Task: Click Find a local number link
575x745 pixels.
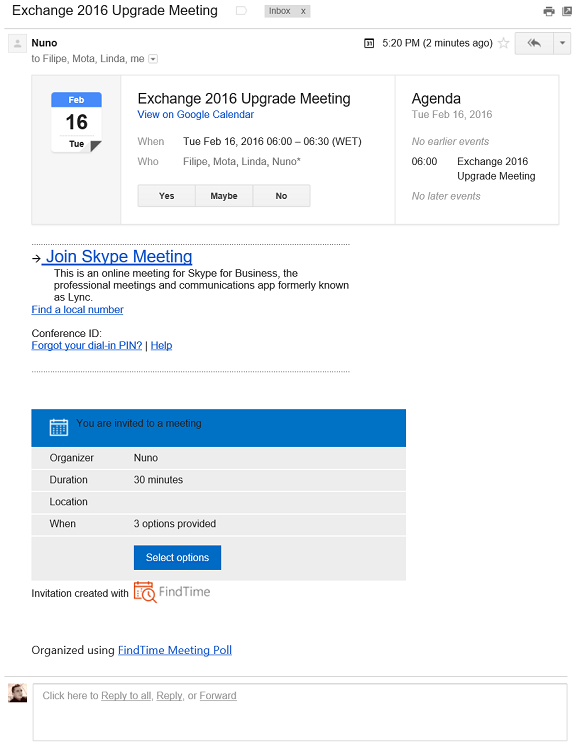Action: 77,310
